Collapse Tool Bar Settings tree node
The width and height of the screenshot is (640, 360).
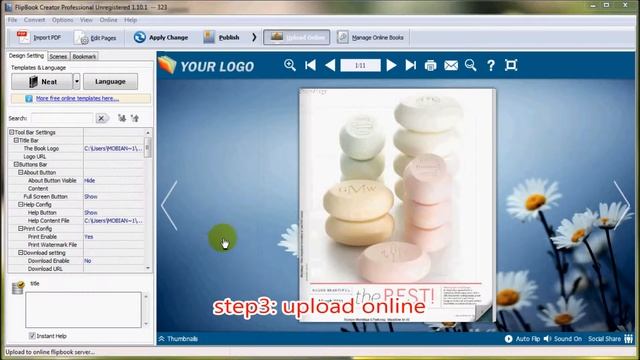point(12,132)
